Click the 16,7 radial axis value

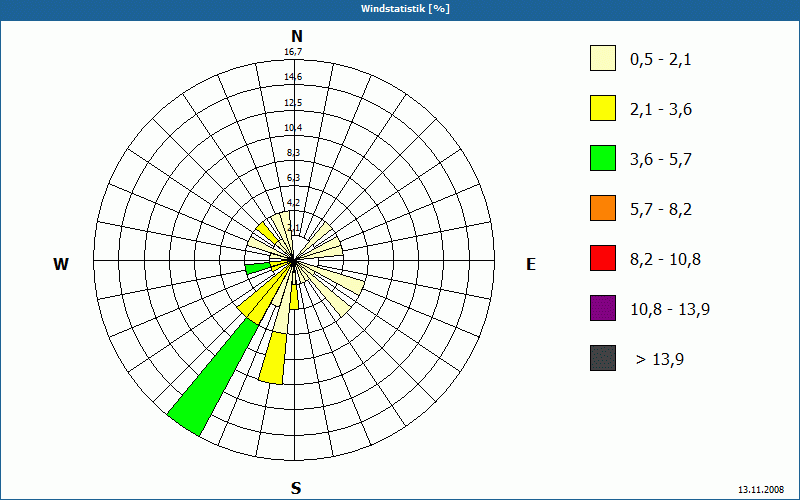click(x=293, y=52)
